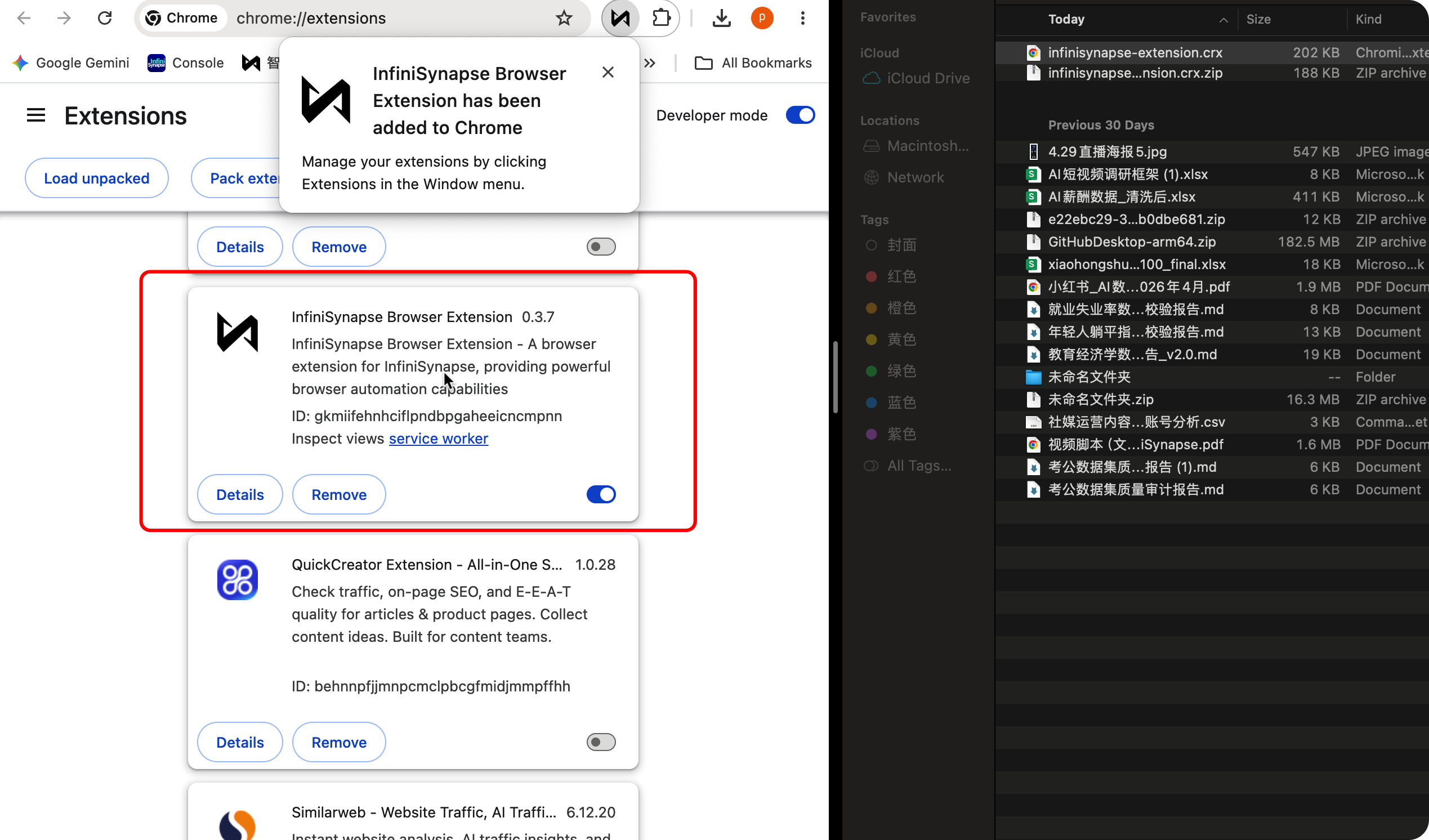Select the infinisynapse-extension.crx file icon in Finder
The width and height of the screenshot is (1429, 840).
click(x=1033, y=53)
